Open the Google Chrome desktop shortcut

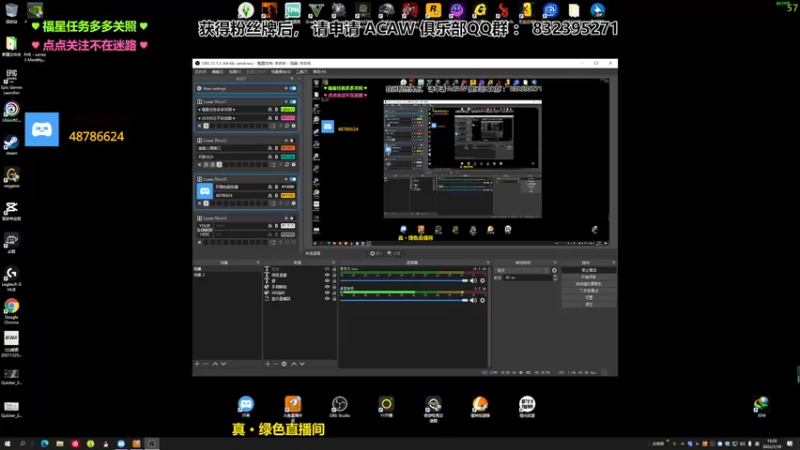point(11,311)
